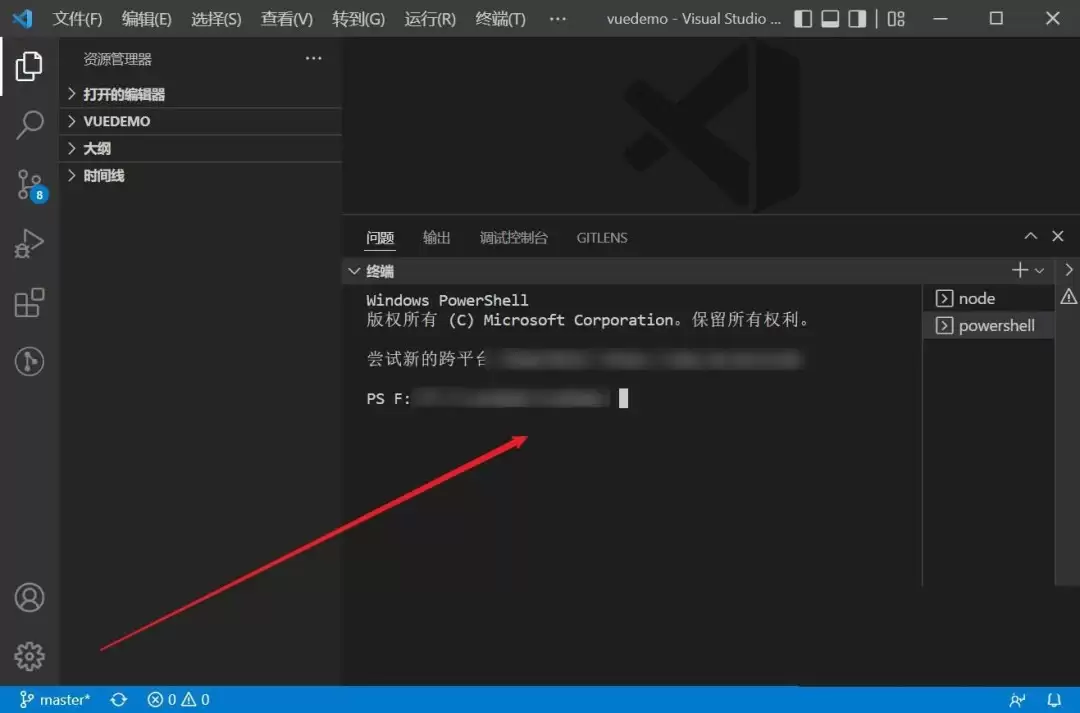Viewport: 1080px width, 713px height.
Task: Switch to the 调试控制台 panel tab
Action: coord(513,238)
